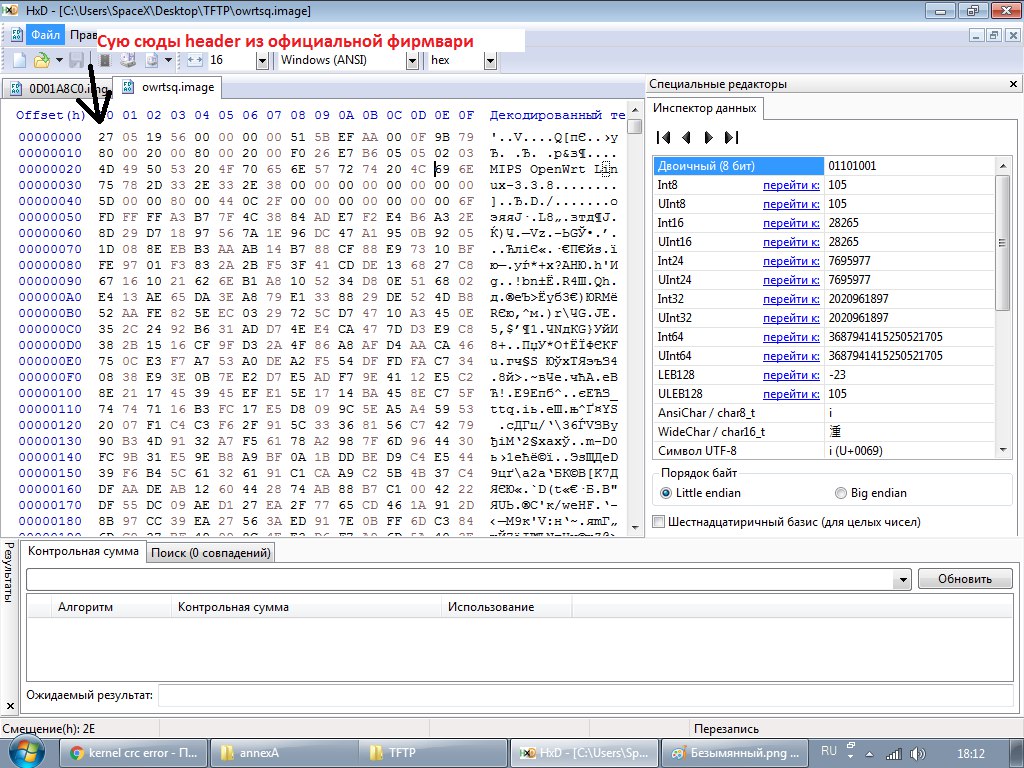Select the owrtsq.image tab
1024x768 pixels.
click(x=168, y=87)
